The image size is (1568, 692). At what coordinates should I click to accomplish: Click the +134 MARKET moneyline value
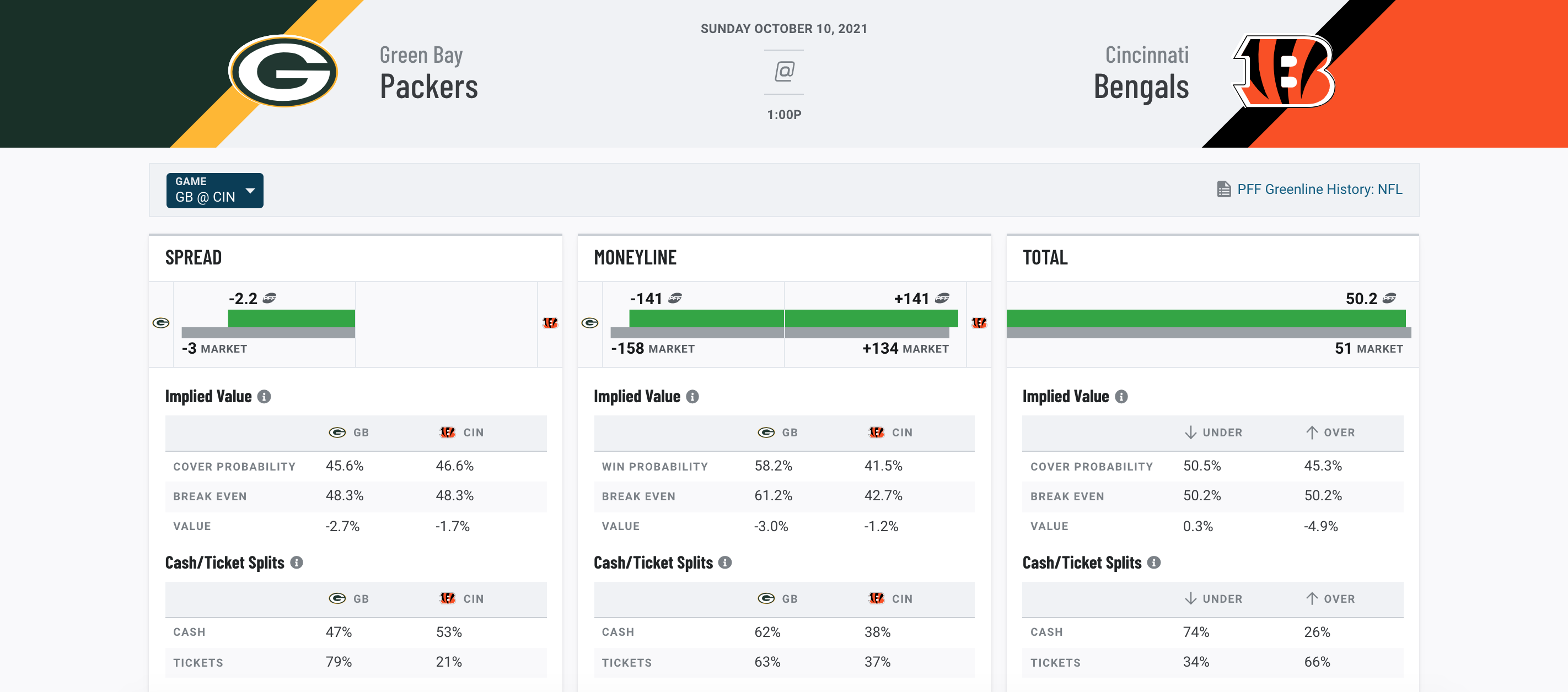tap(905, 348)
